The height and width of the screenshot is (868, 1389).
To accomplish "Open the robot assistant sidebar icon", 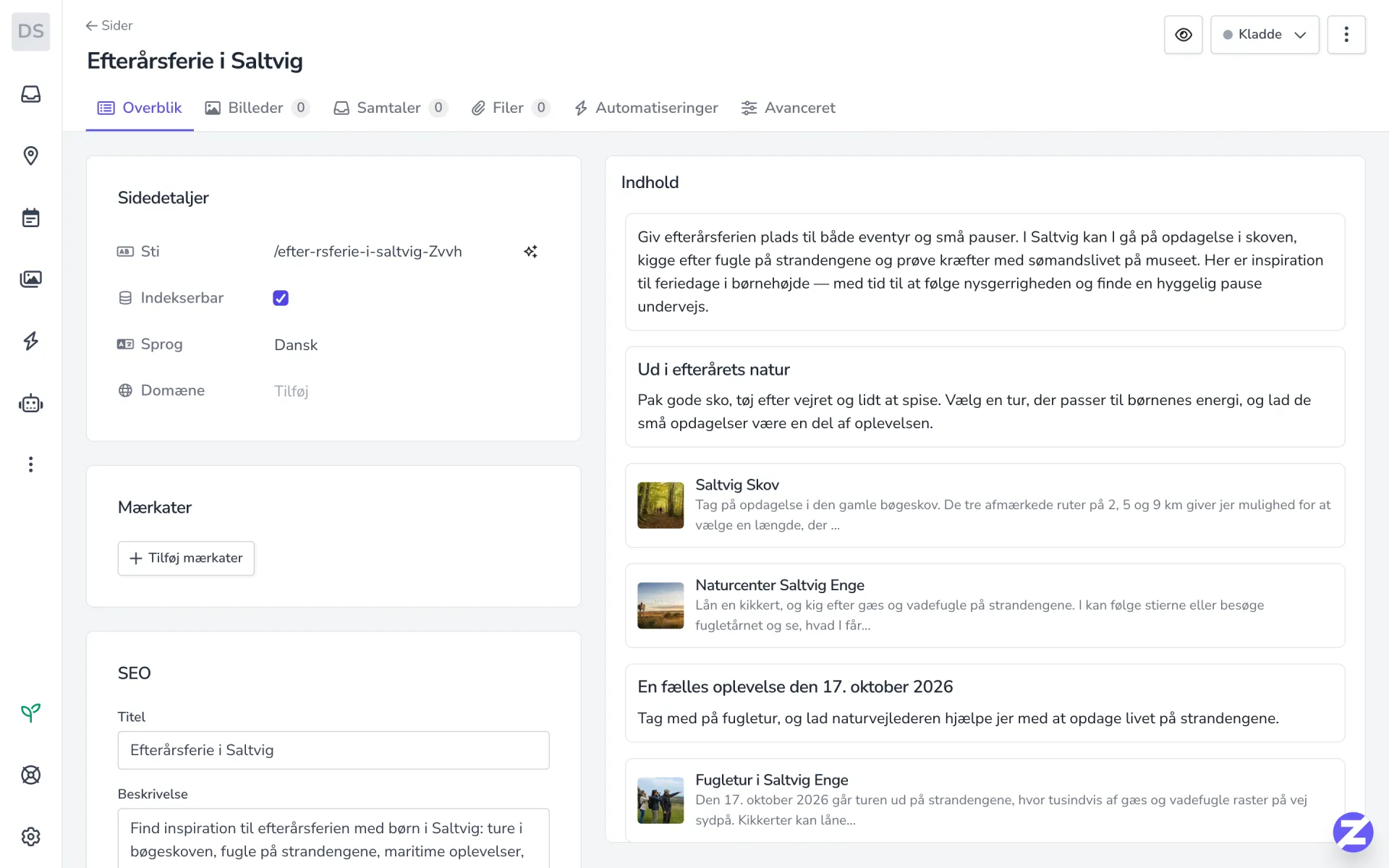I will point(30,403).
